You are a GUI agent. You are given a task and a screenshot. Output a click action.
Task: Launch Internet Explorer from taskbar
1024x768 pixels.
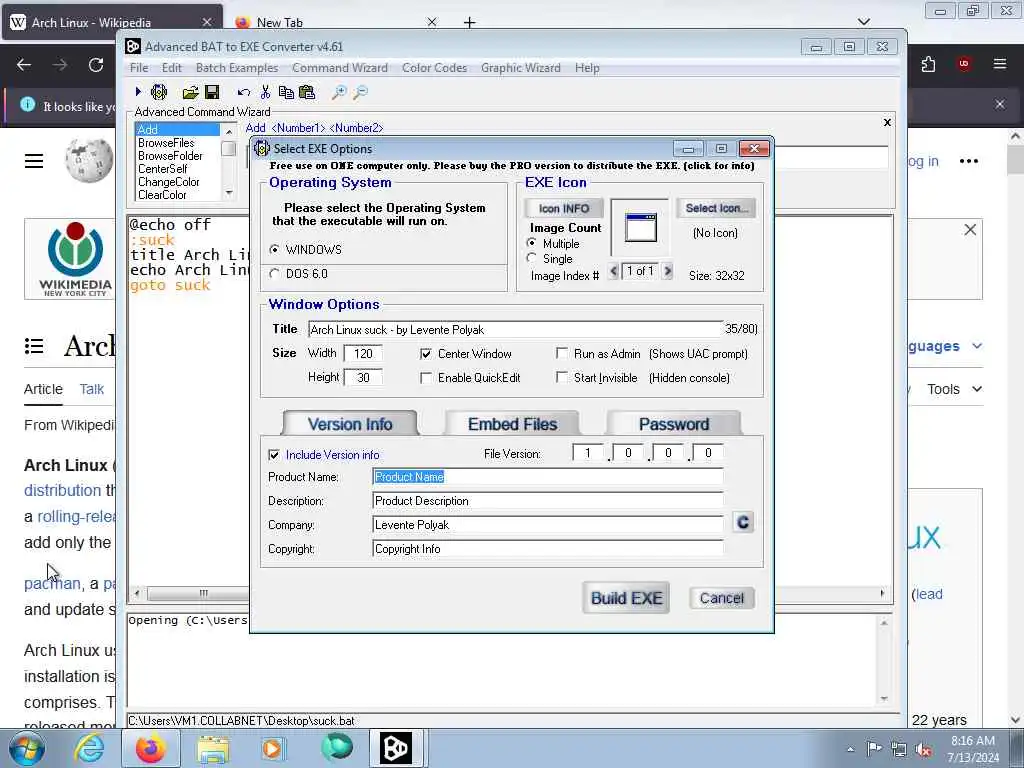(x=89, y=748)
